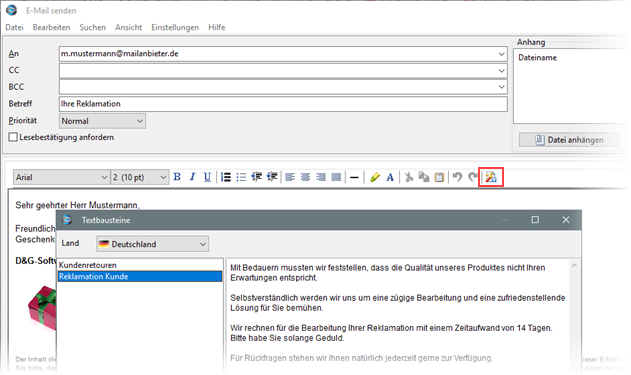
Task: Click the Textbausteine window logo icon
Action: (x=67, y=220)
